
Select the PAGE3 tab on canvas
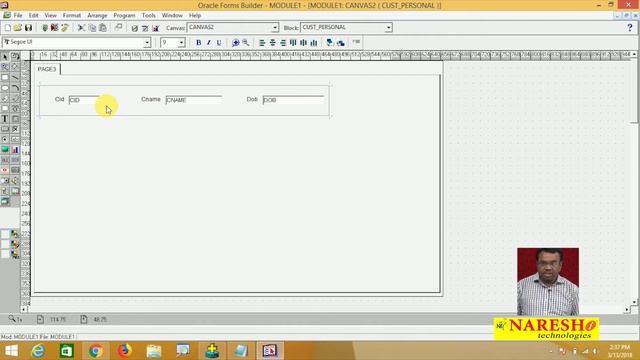(47, 69)
